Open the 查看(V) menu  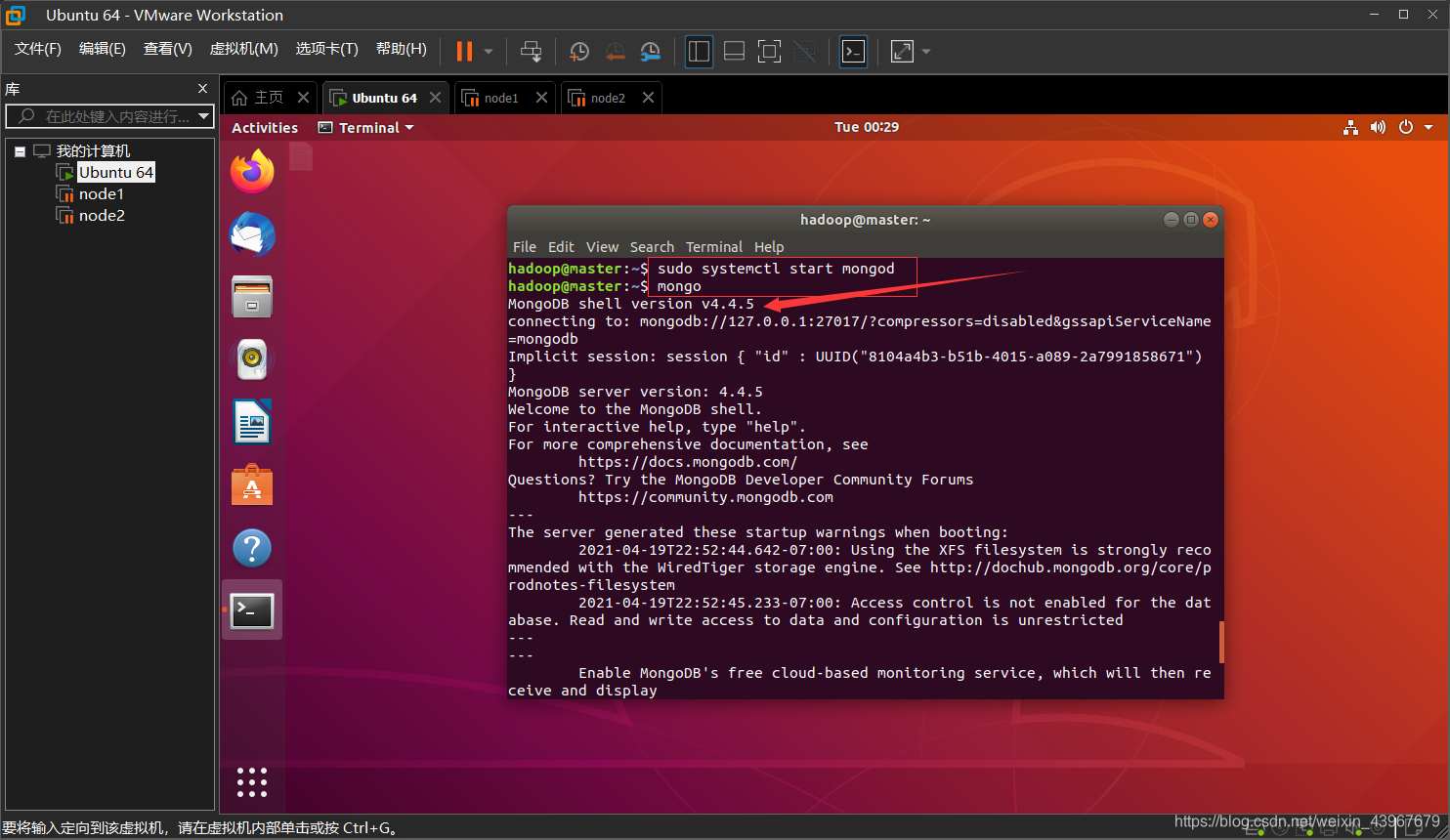tap(168, 49)
